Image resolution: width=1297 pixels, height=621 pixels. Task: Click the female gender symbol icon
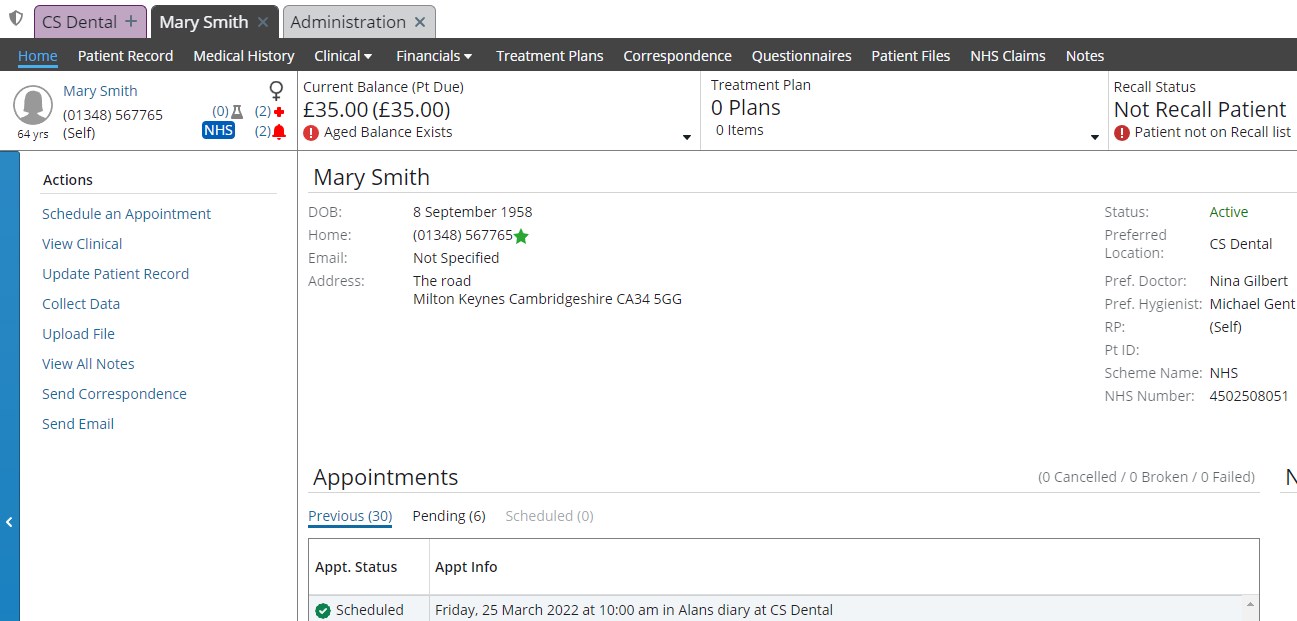coord(277,91)
